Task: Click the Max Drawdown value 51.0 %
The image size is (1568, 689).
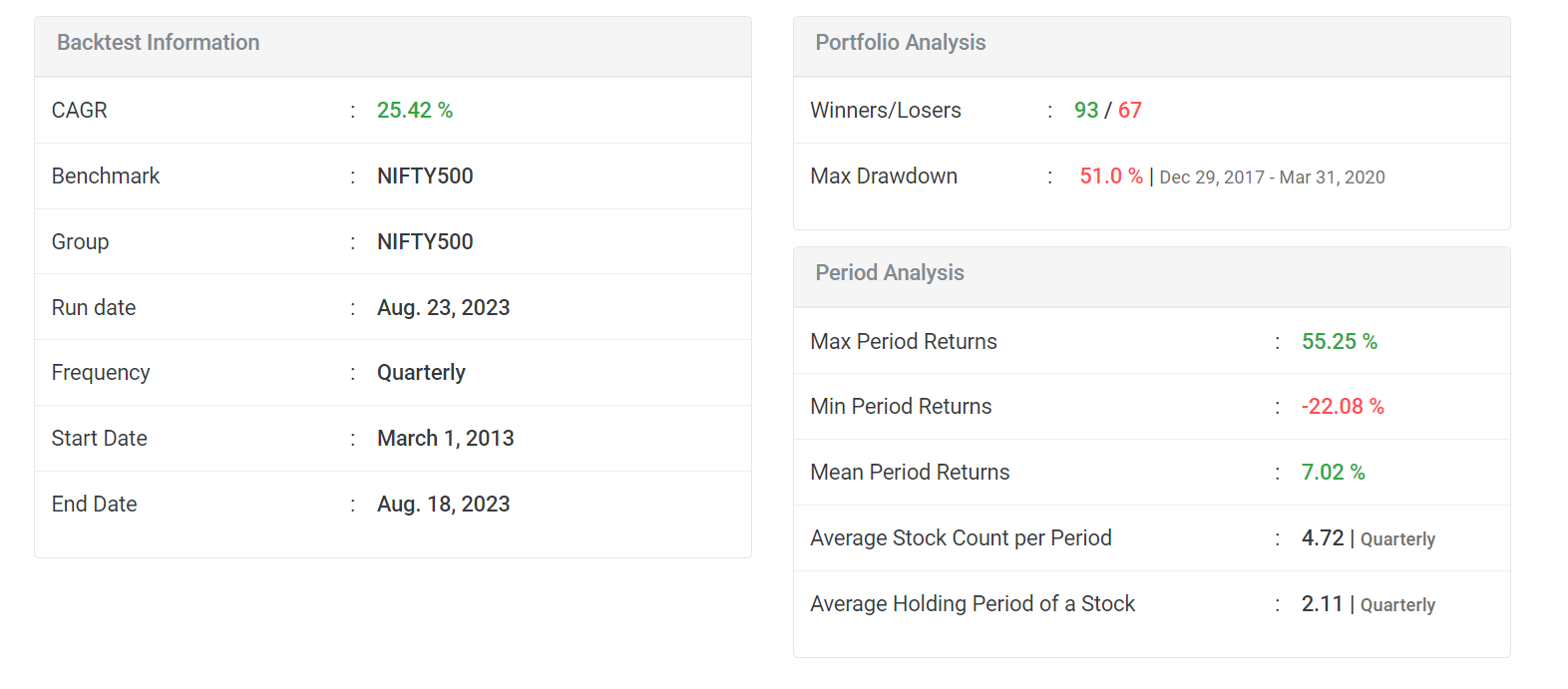Action: 1110,176
